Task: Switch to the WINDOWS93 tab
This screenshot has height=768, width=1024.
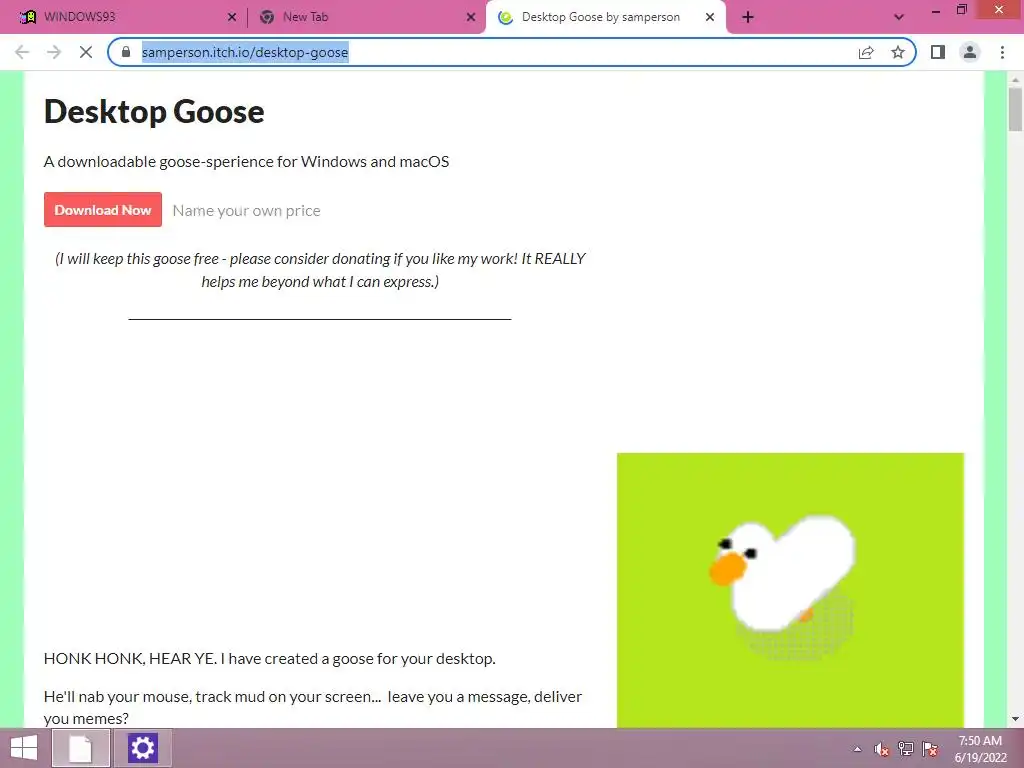Action: pyautogui.click(x=124, y=17)
